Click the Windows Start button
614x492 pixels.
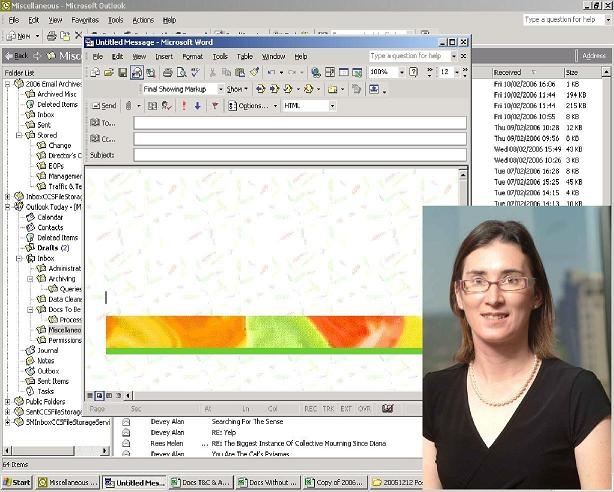(x=17, y=482)
